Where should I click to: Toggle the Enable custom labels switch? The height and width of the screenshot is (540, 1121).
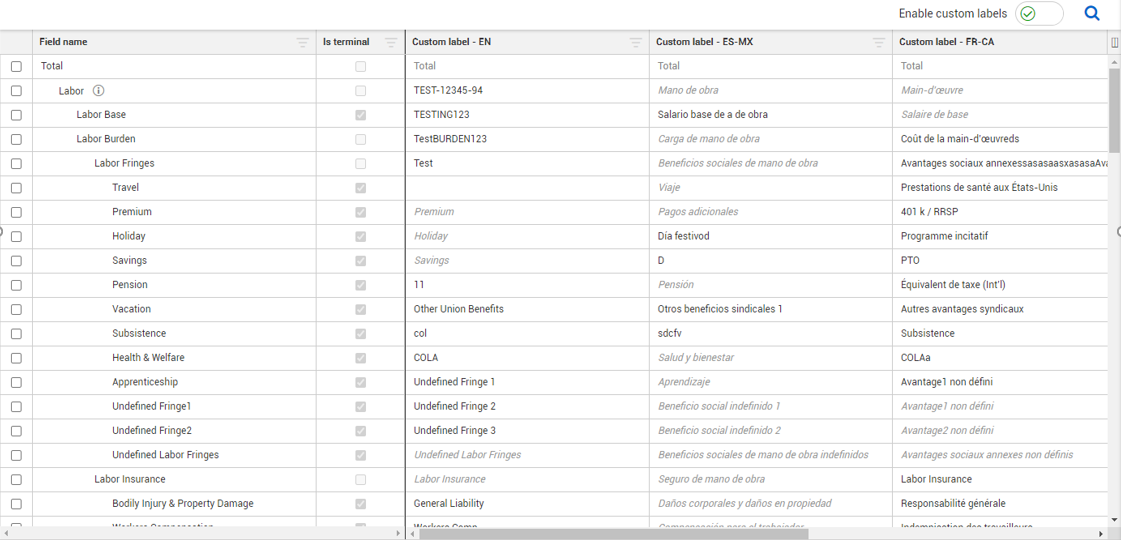pyautogui.click(x=1039, y=13)
